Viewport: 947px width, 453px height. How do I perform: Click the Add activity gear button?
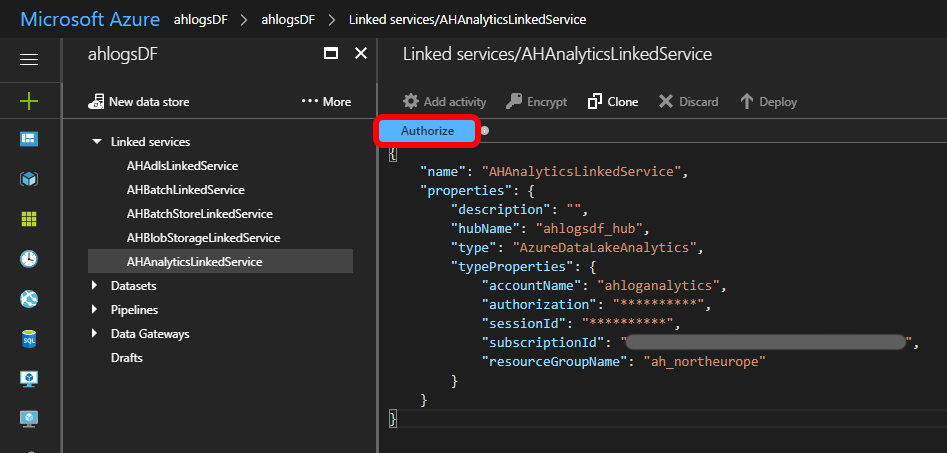point(445,101)
